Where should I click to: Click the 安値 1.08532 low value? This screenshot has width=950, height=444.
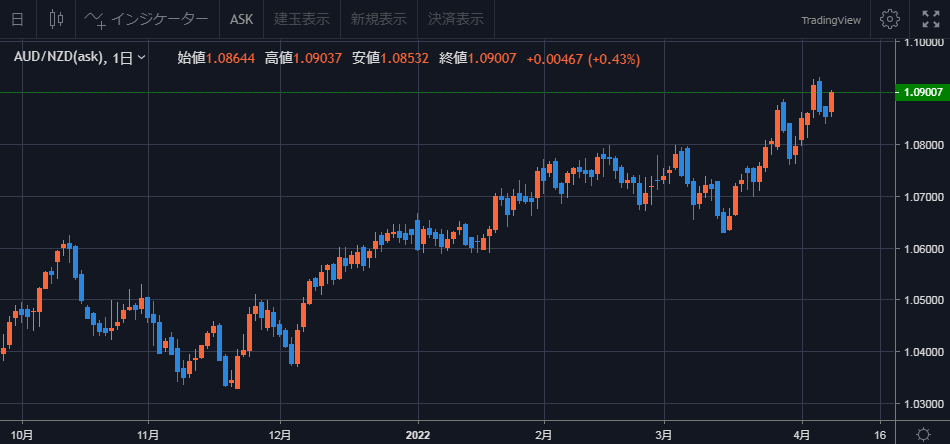pyautogui.click(x=390, y=59)
